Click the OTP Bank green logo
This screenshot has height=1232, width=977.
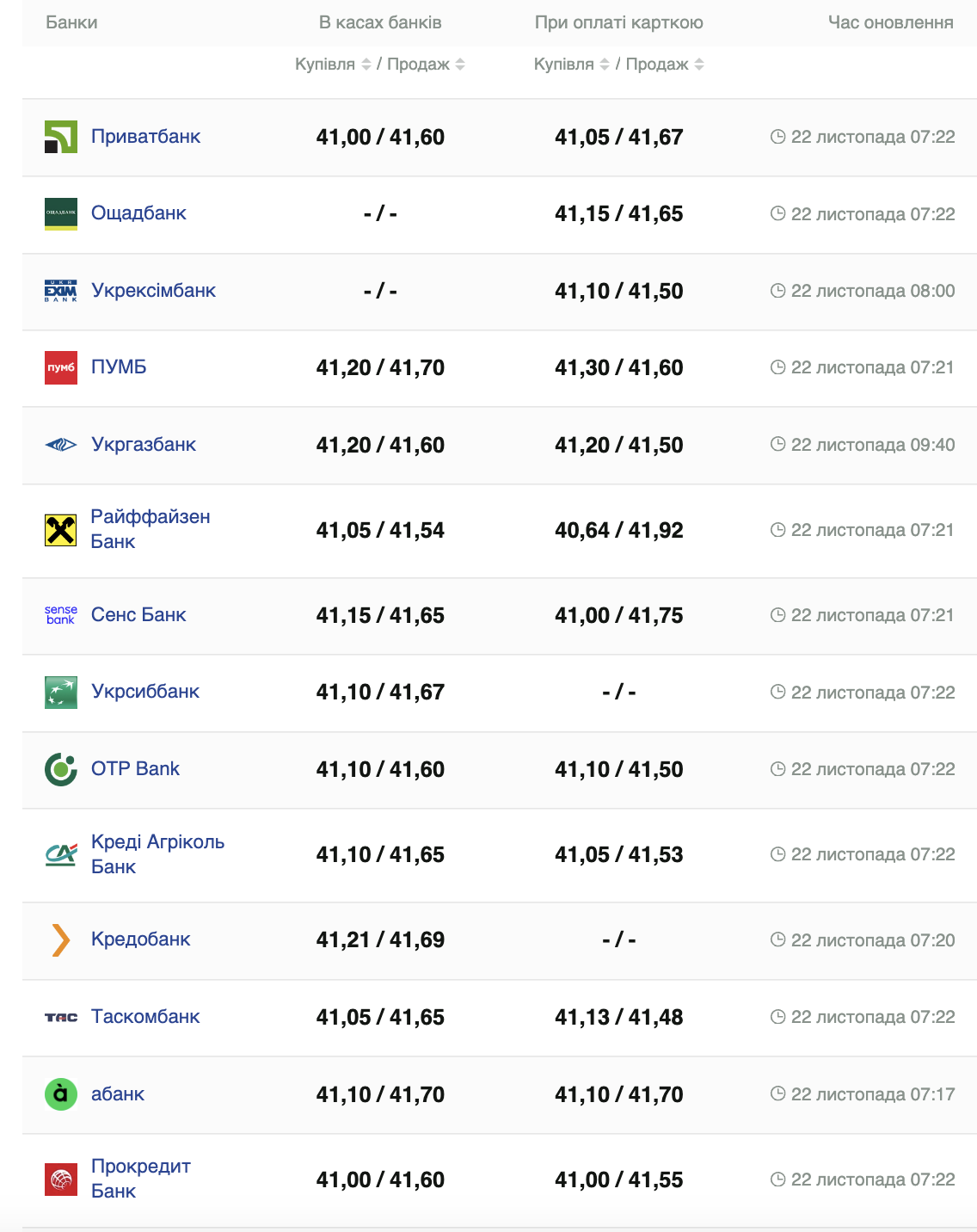tap(61, 769)
